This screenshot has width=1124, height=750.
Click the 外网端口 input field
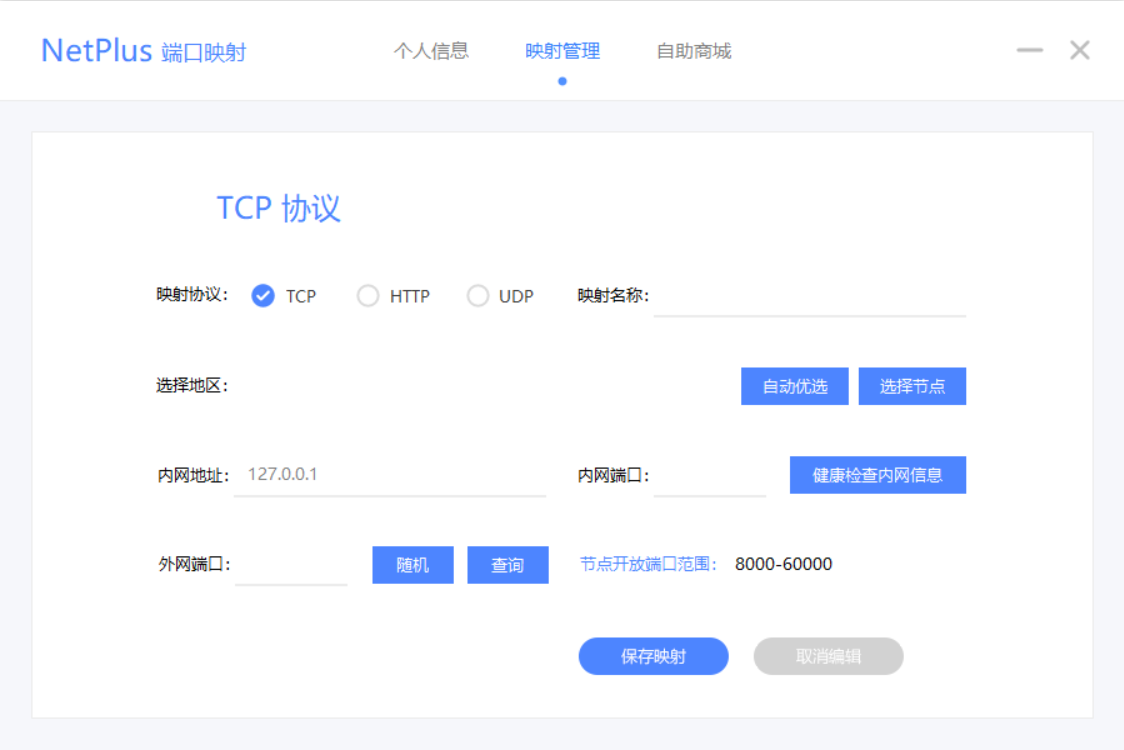[291, 566]
